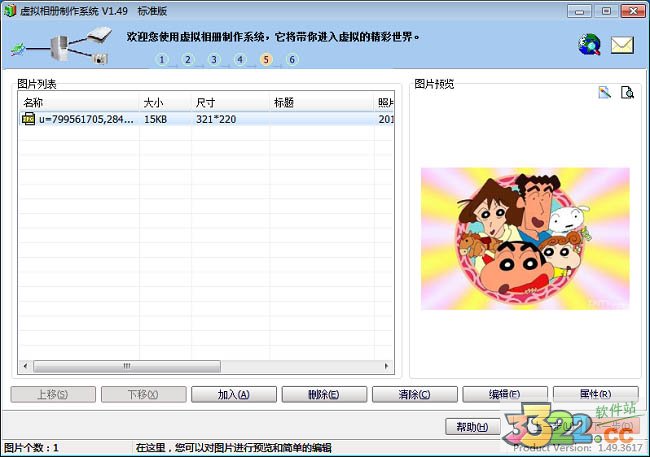Click the horizontal scrollbar thumb in list
This screenshot has height=457, width=650.
tap(127, 366)
